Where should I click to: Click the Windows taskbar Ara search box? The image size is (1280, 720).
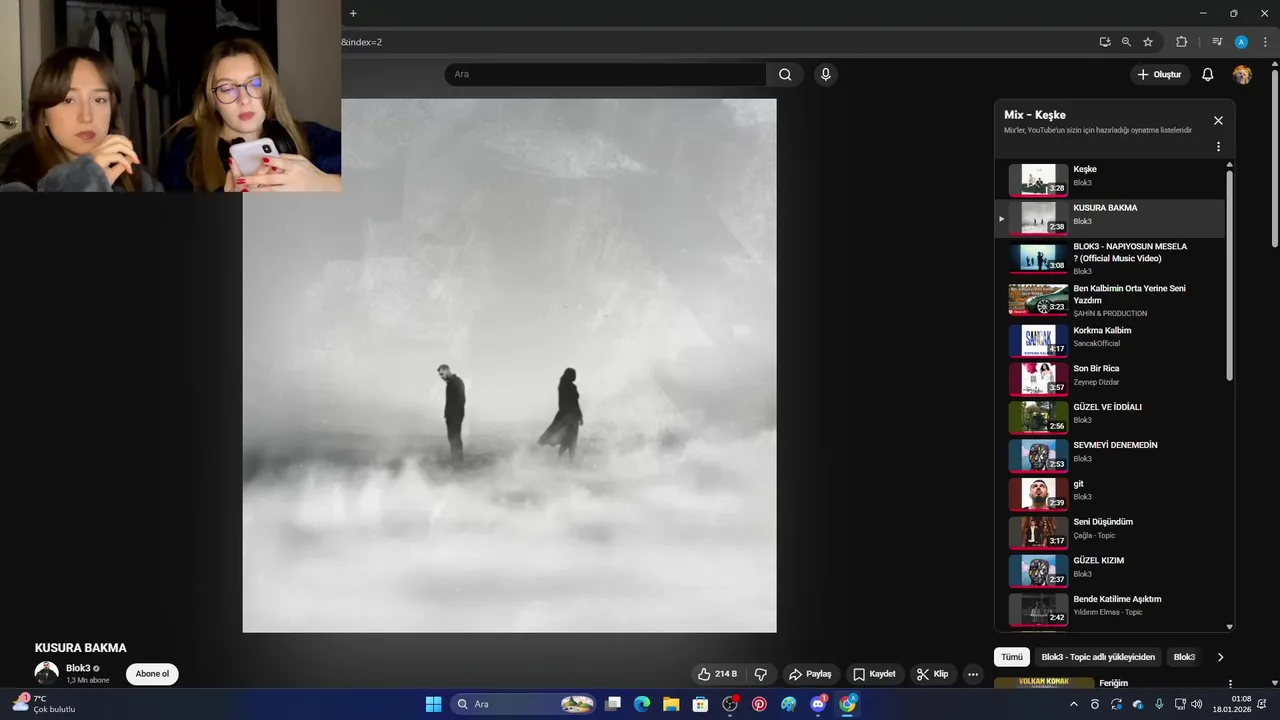pyautogui.click(x=523, y=704)
